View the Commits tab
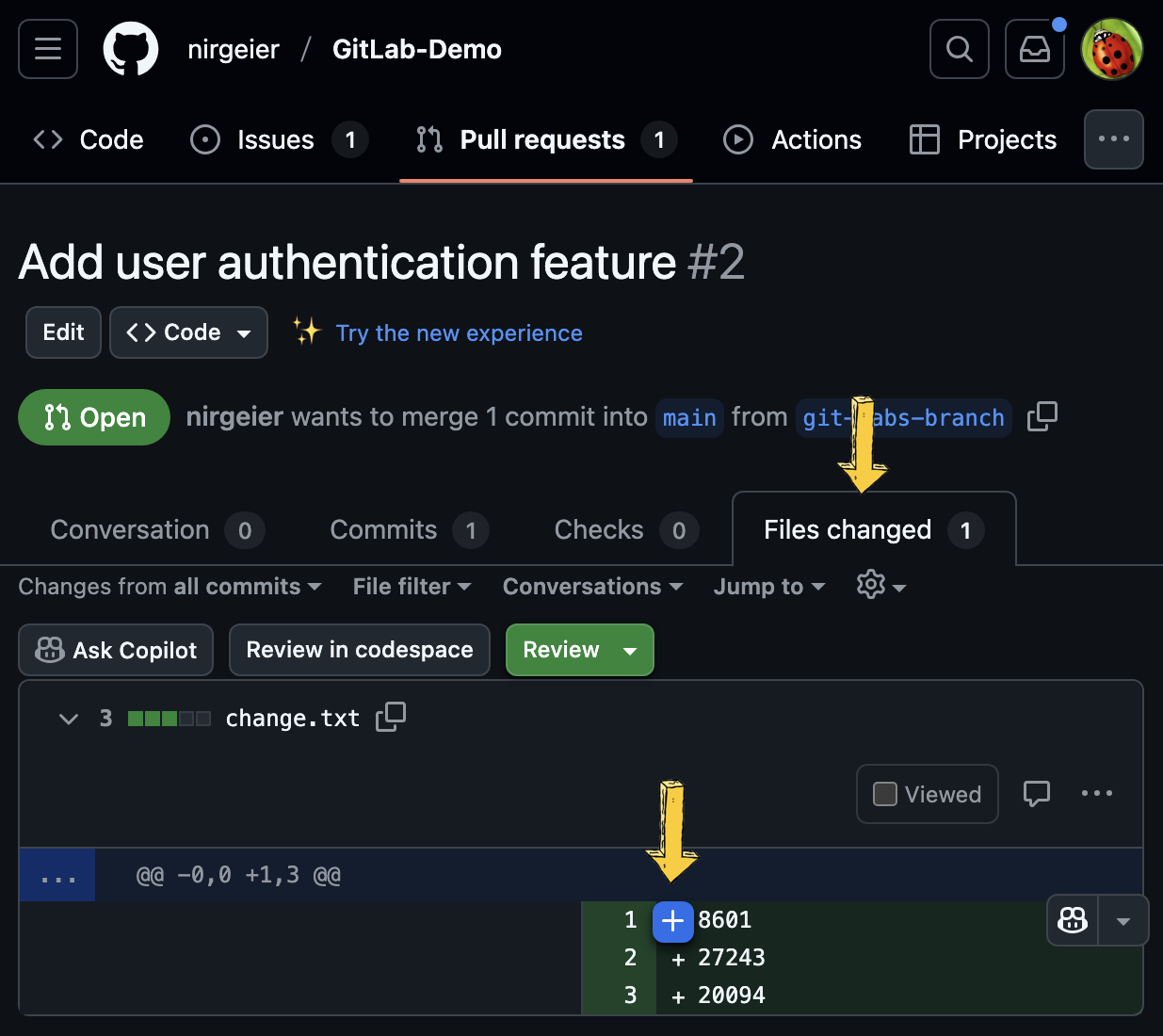The height and width of the screenshot is (1036, 1163). coord(409,530)
